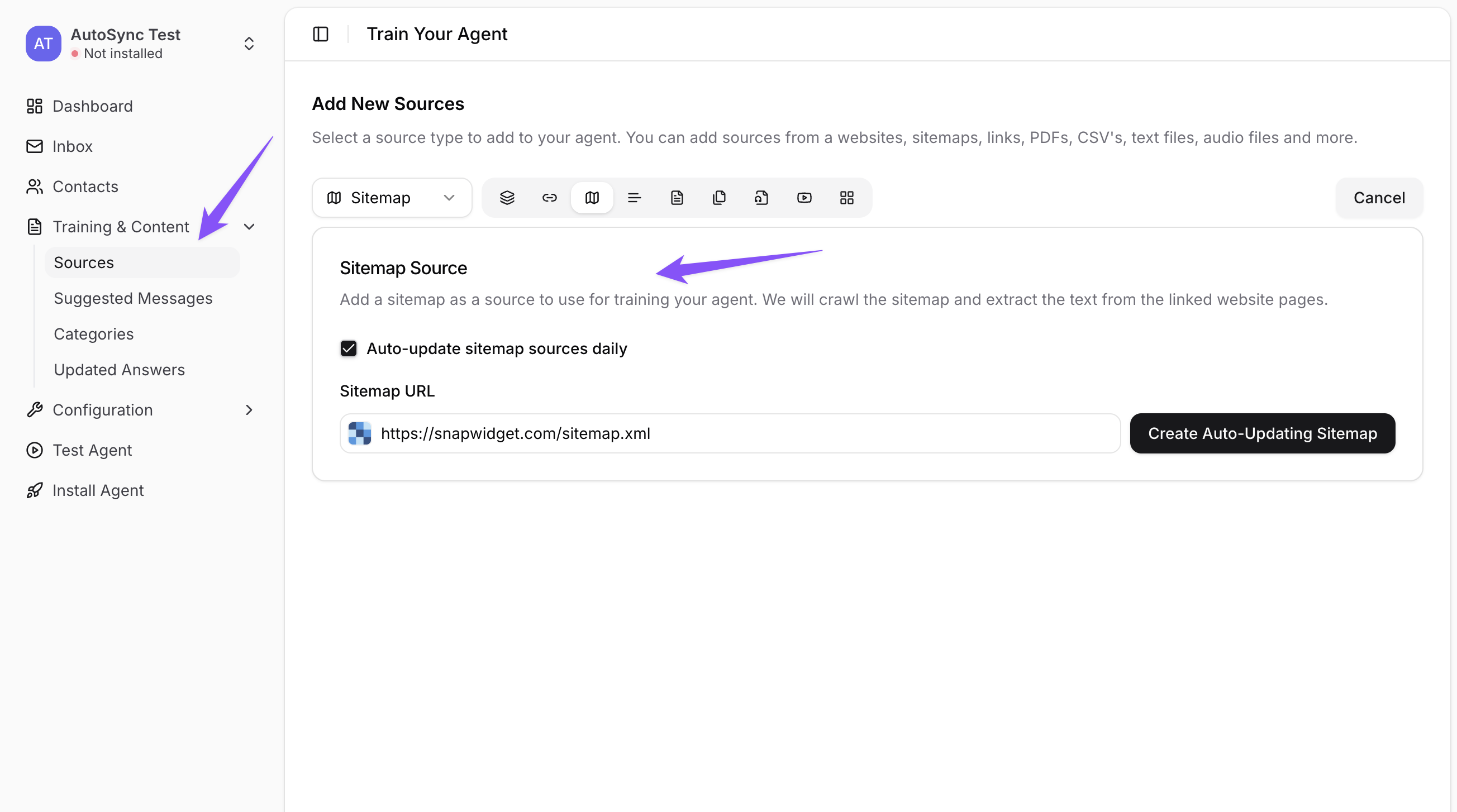Expand the Configuration section chevron
Screen dimensions: 1457x812
(x=249, y=410)
